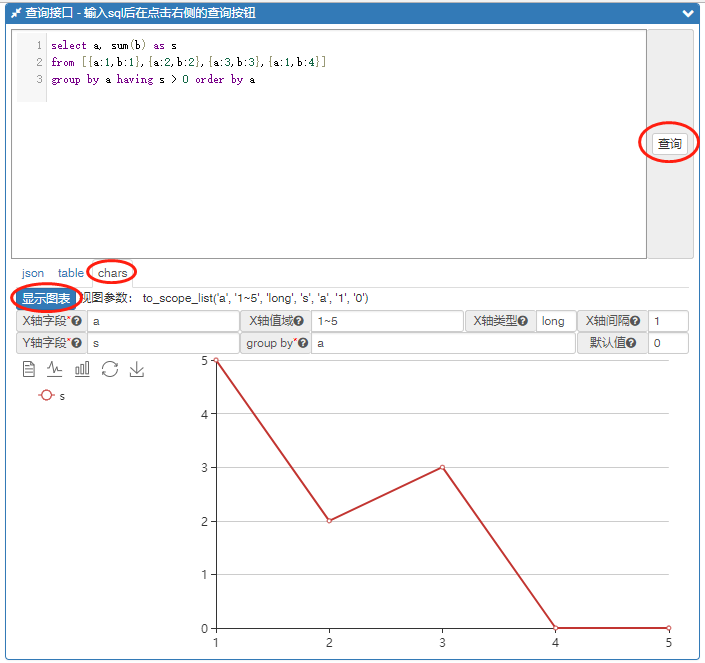Image resolution: width=705 pixels, height=663 pixels.
Task: Click help icon beside group by
Action: click(x=302, y=344)
